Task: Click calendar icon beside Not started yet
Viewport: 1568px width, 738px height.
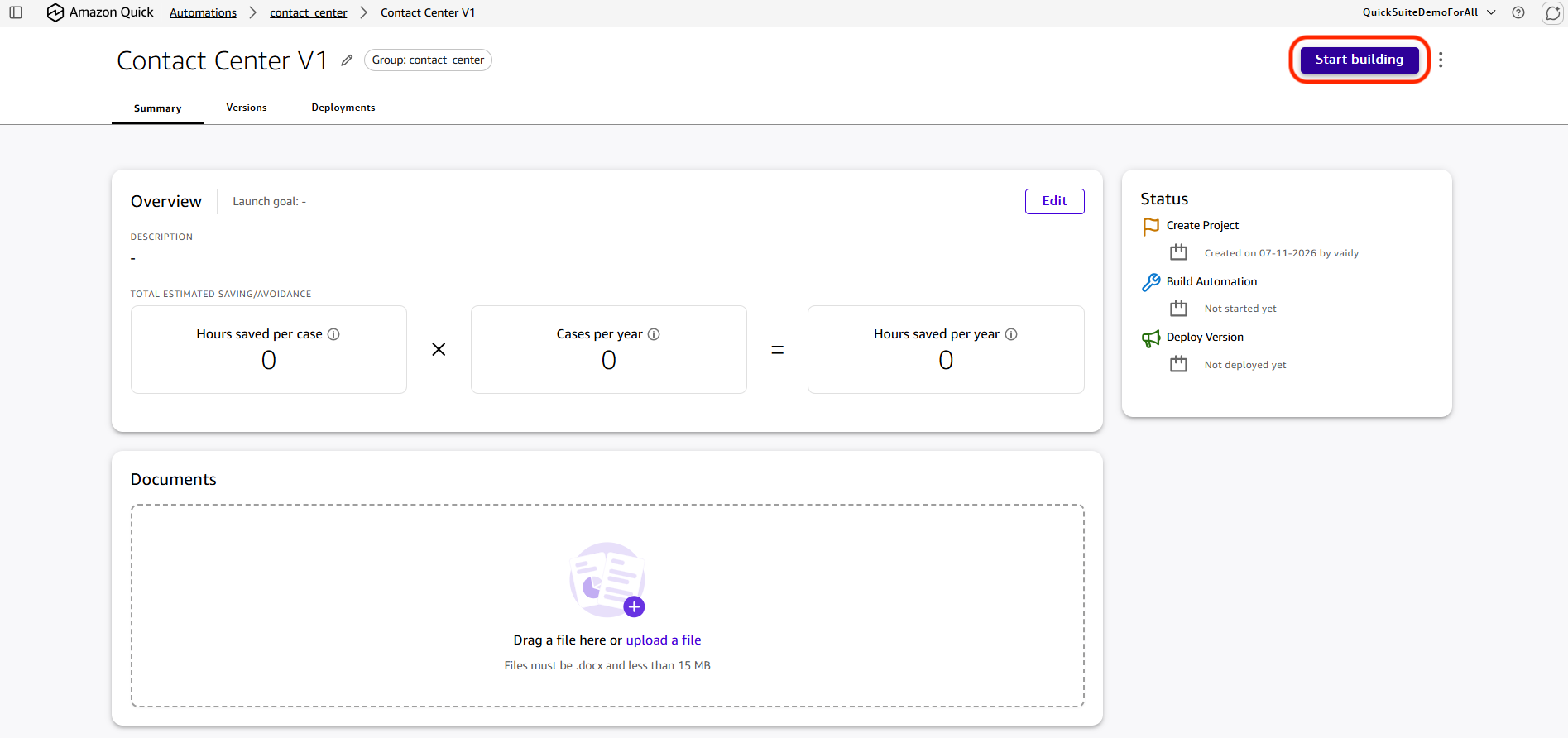Action: click(1178, 309)
